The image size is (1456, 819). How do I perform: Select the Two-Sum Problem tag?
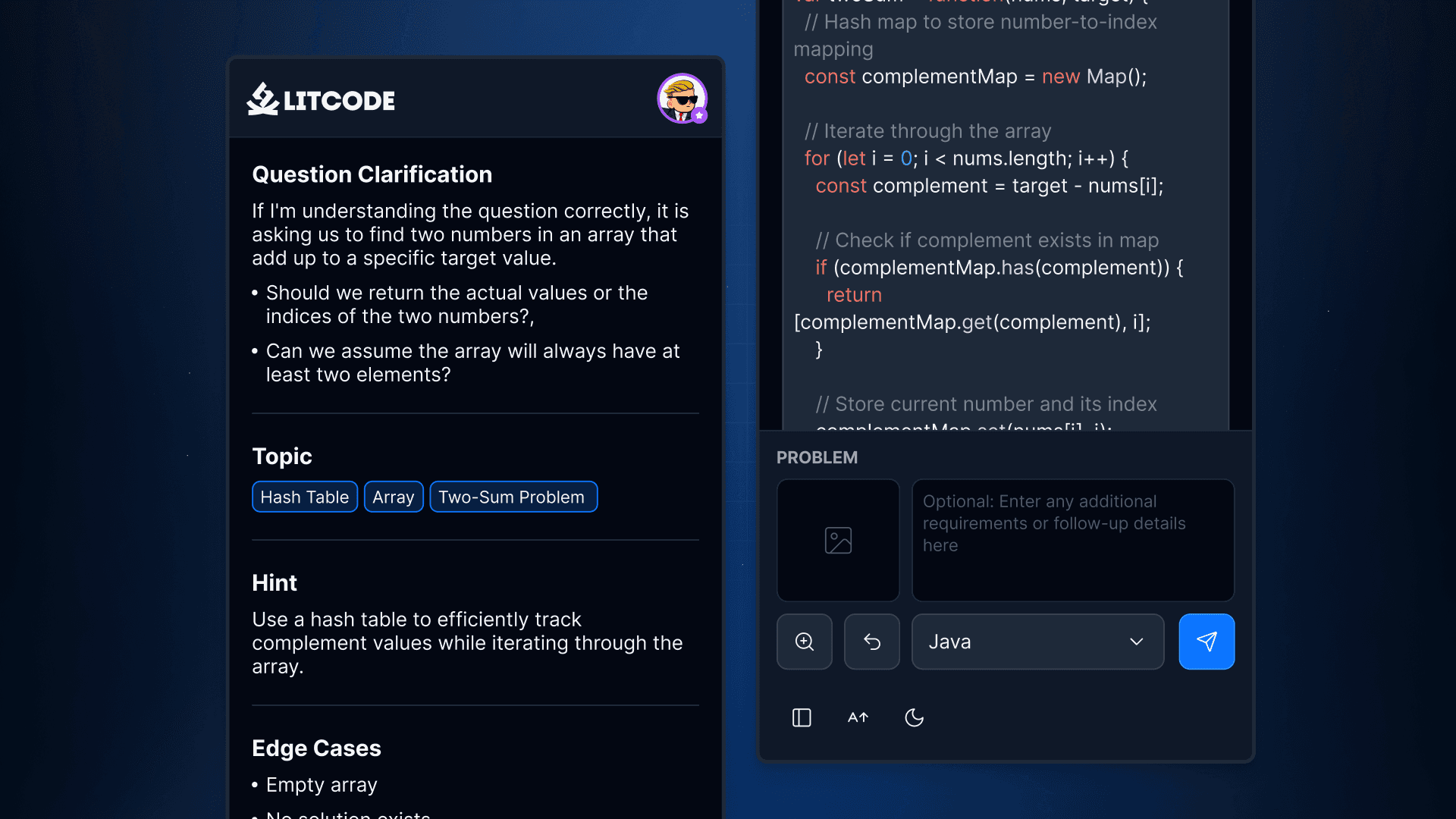(513, 497)
